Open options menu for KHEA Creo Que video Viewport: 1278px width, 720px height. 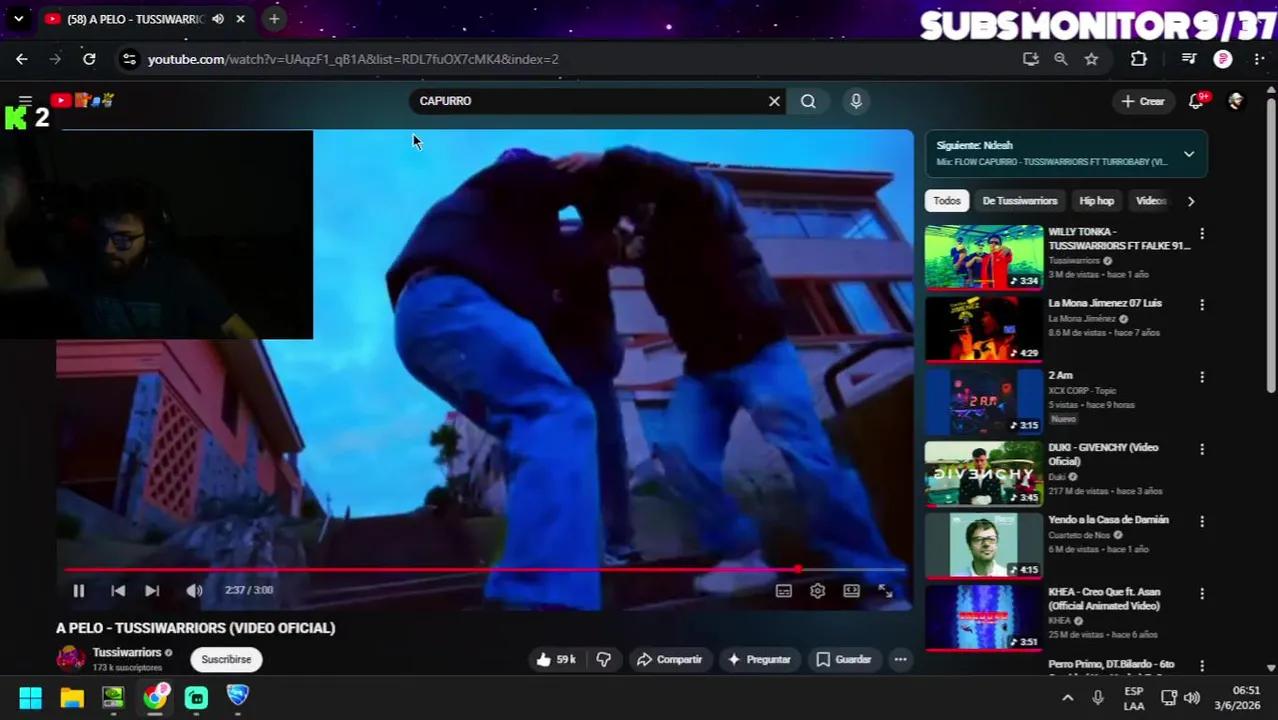pos(1202,593)
